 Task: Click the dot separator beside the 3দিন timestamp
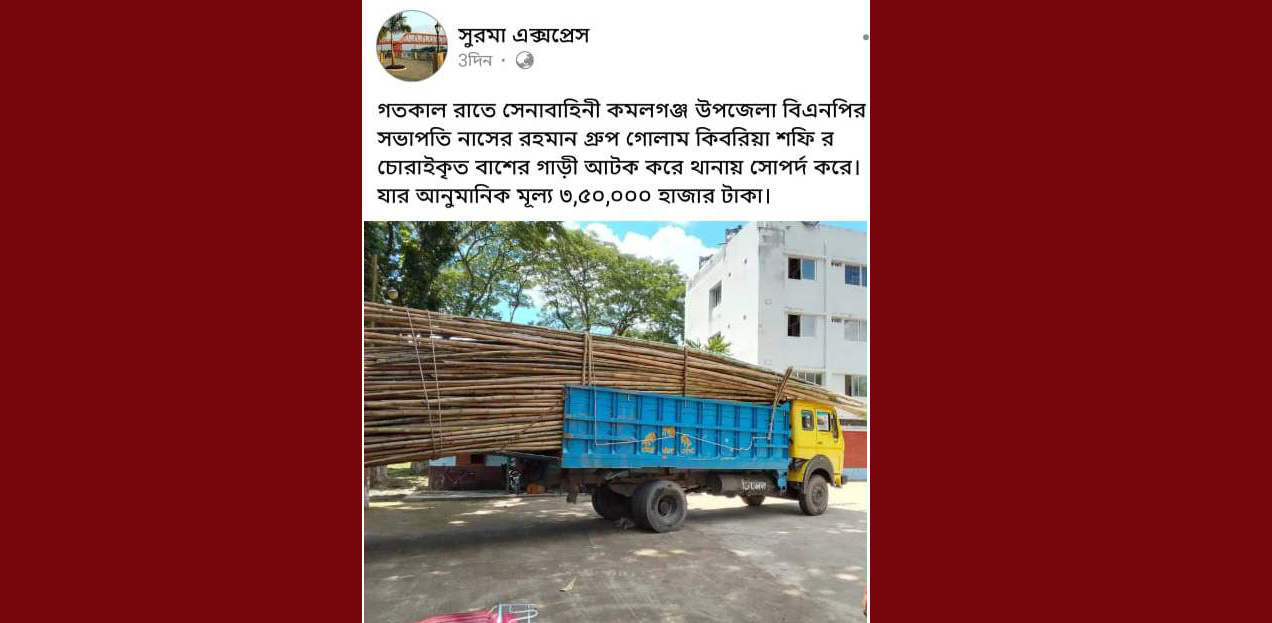(503, 61)
